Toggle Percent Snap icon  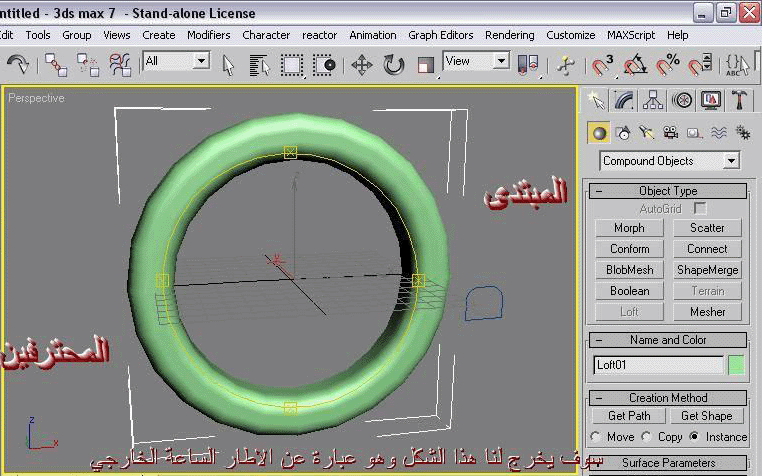667,65
